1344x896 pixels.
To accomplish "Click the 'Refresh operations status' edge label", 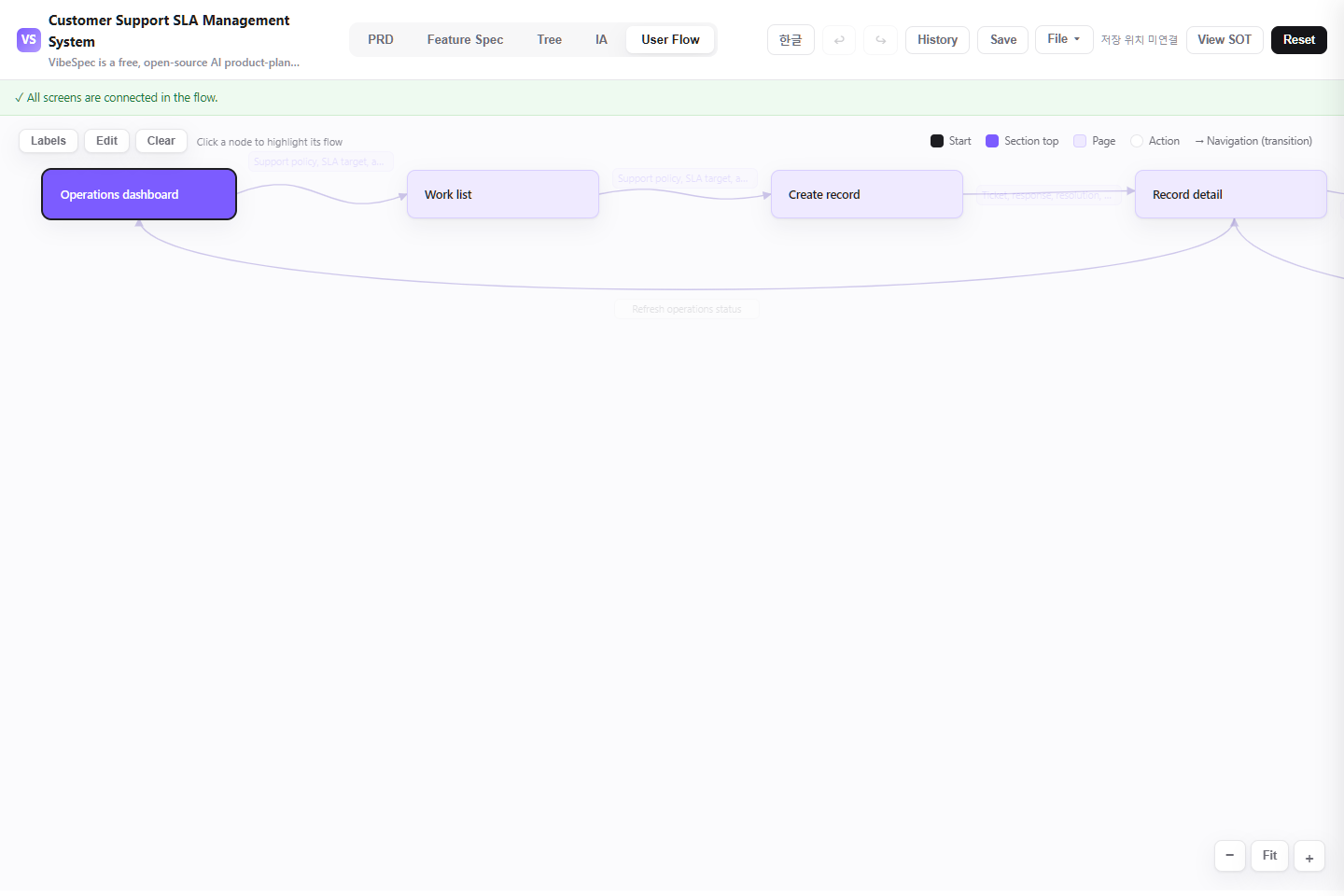I will (687, 309).
